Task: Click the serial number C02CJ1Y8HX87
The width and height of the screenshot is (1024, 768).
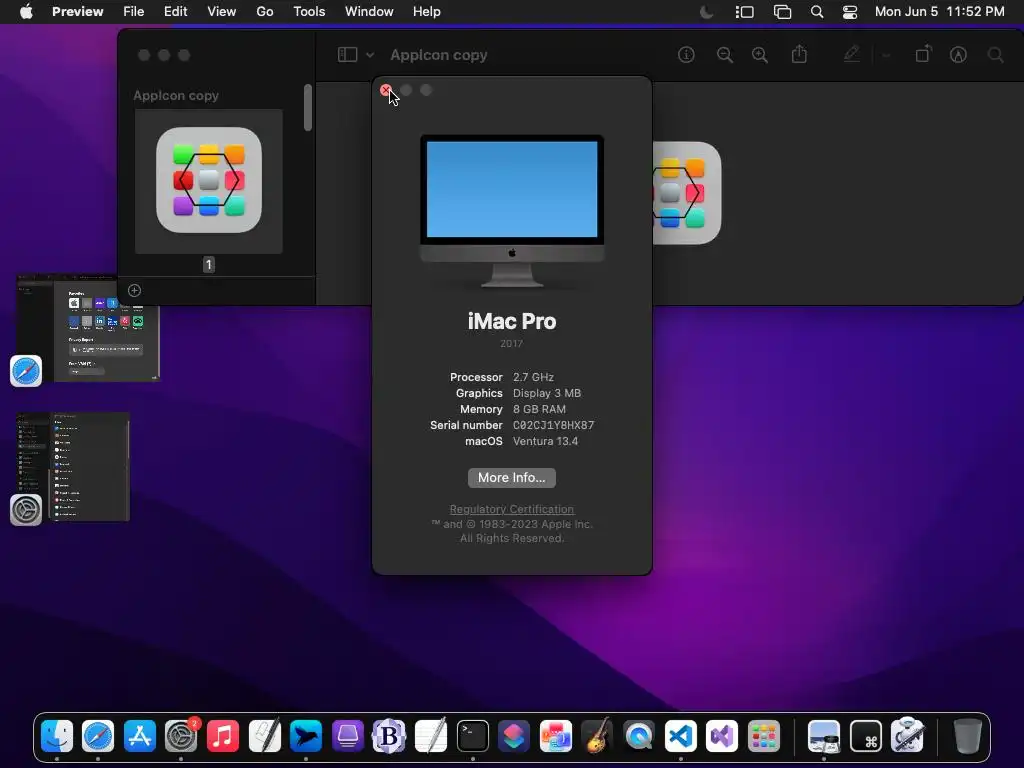Action: point(553,425)
